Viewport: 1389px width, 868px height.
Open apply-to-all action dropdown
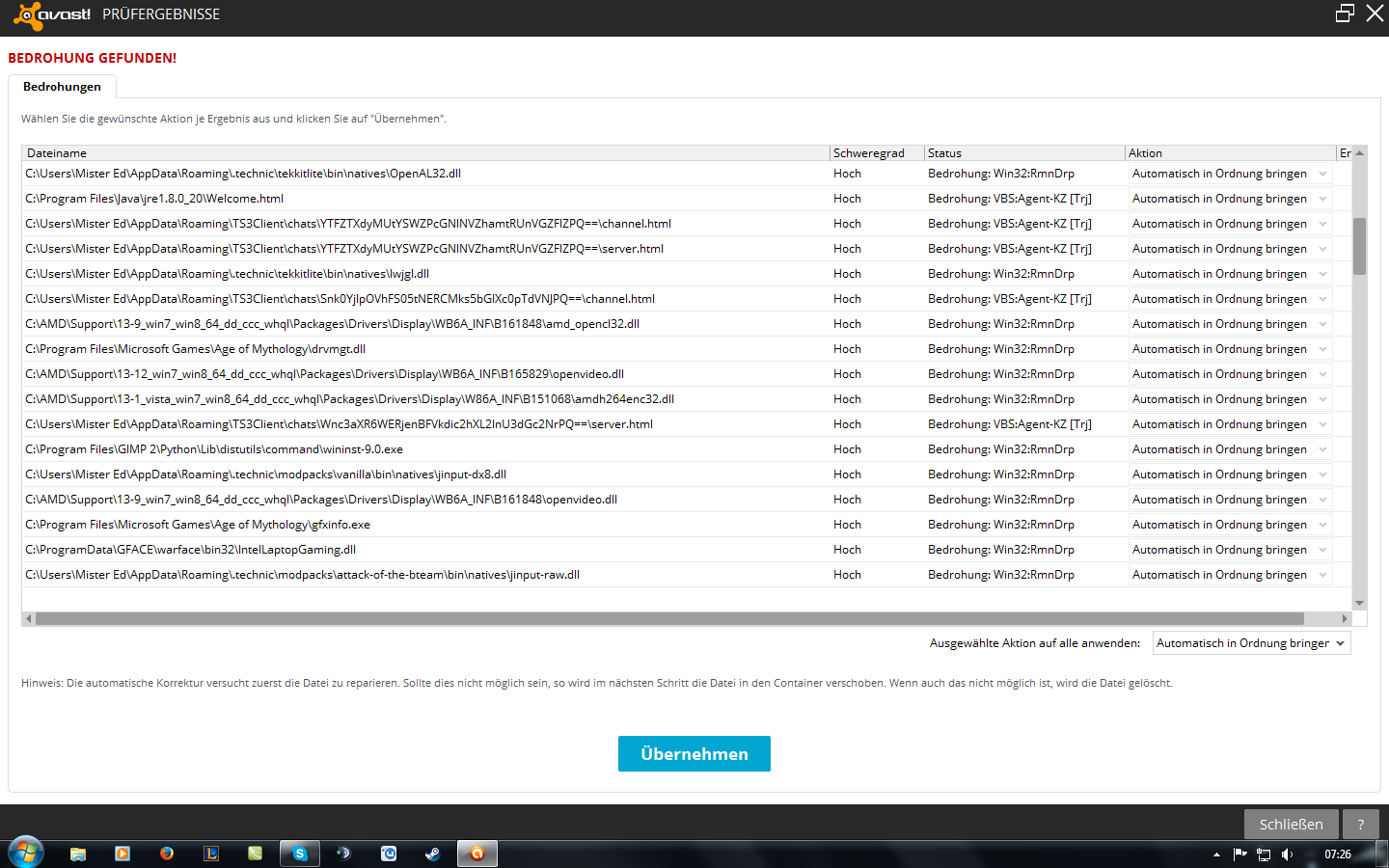pyautogui.click(x=1251, y=643)
